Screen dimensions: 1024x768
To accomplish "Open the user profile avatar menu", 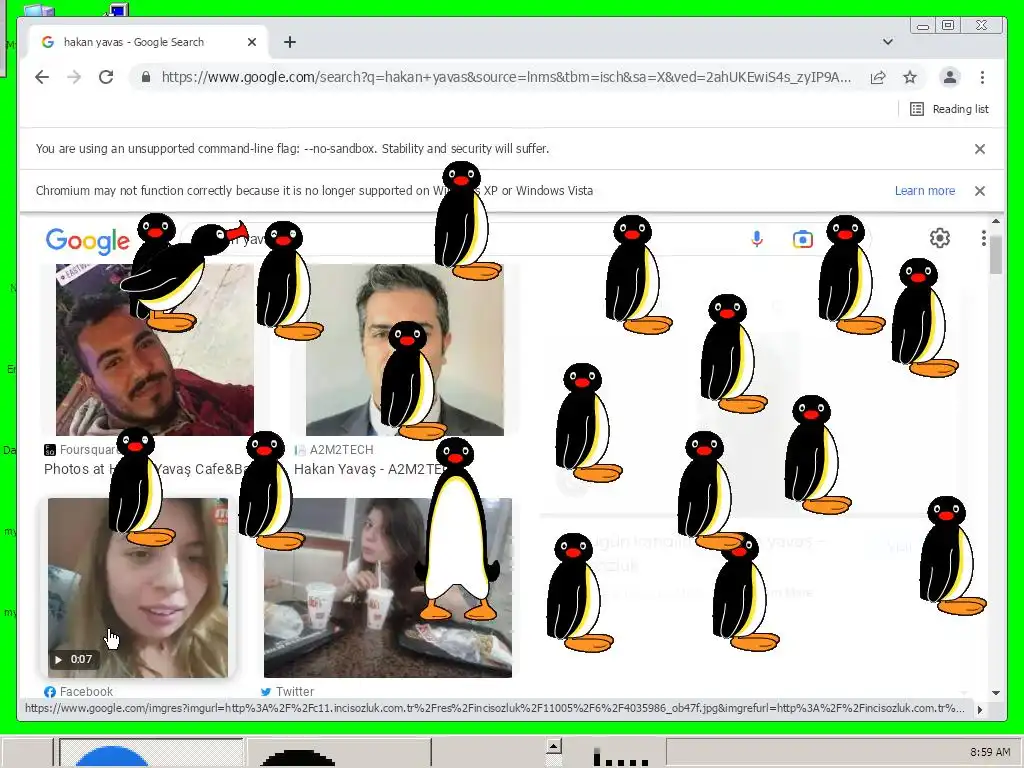I will pos(950,77).
